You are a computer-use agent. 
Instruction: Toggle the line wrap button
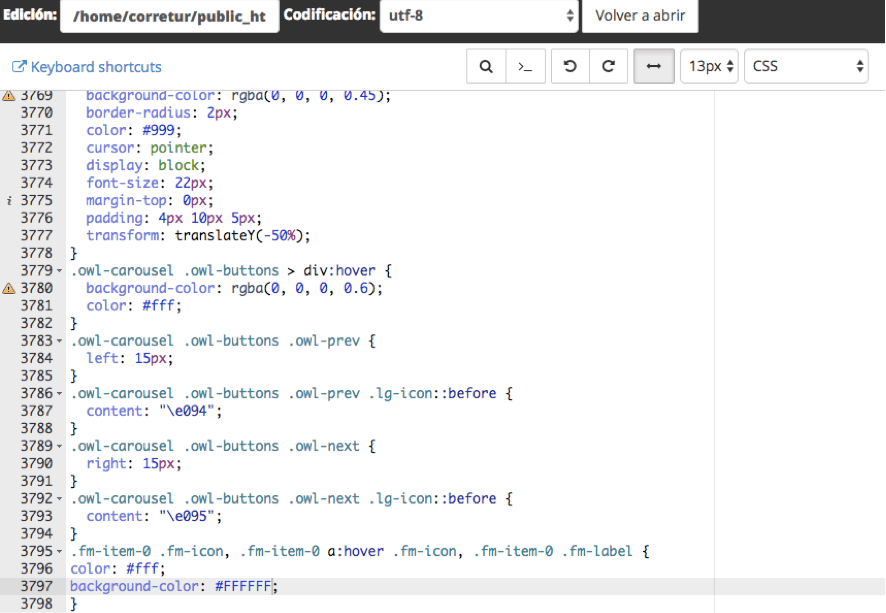(654, 67)
